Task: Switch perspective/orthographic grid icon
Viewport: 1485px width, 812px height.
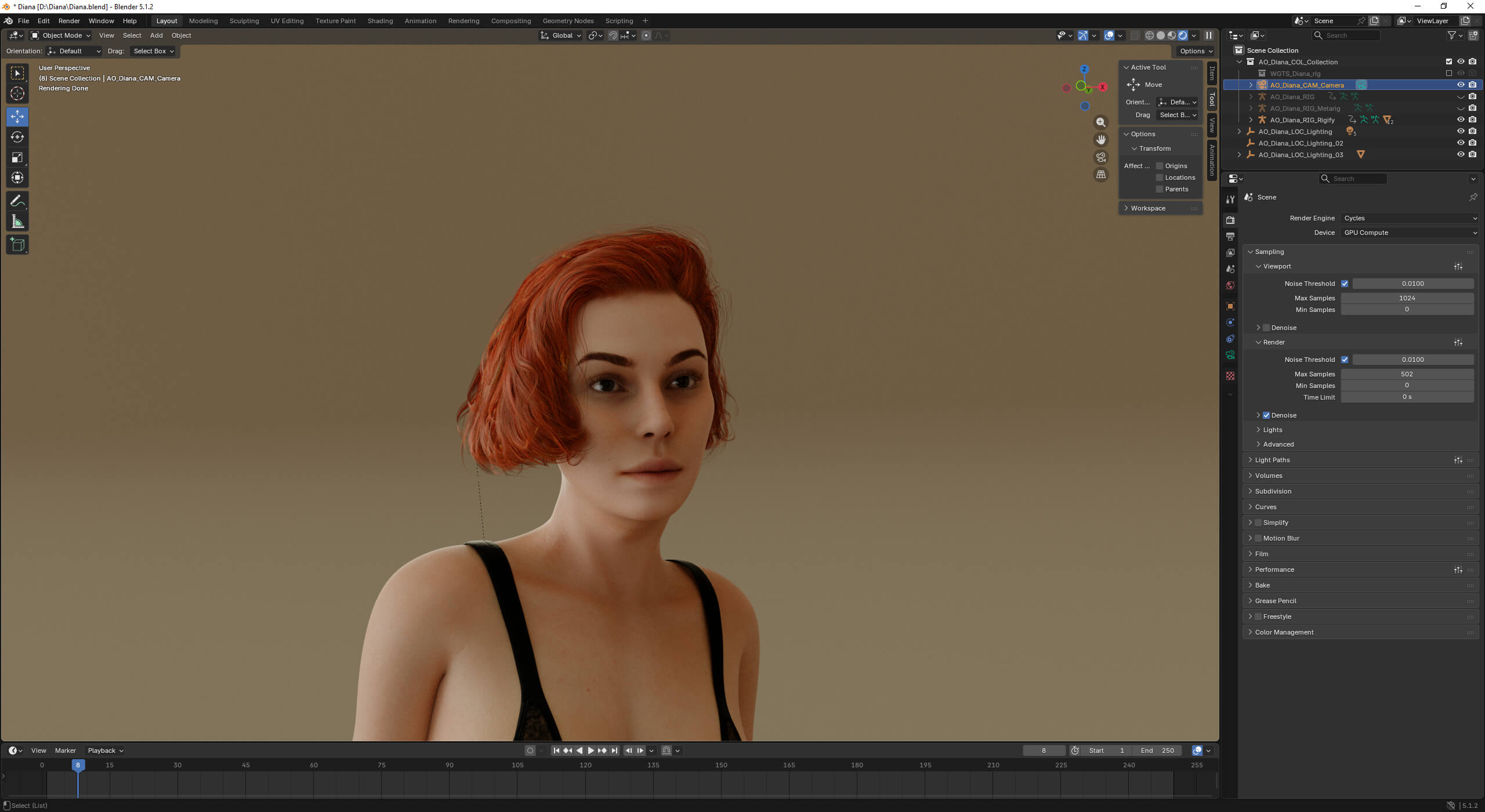Action: tap(1100, 175)
